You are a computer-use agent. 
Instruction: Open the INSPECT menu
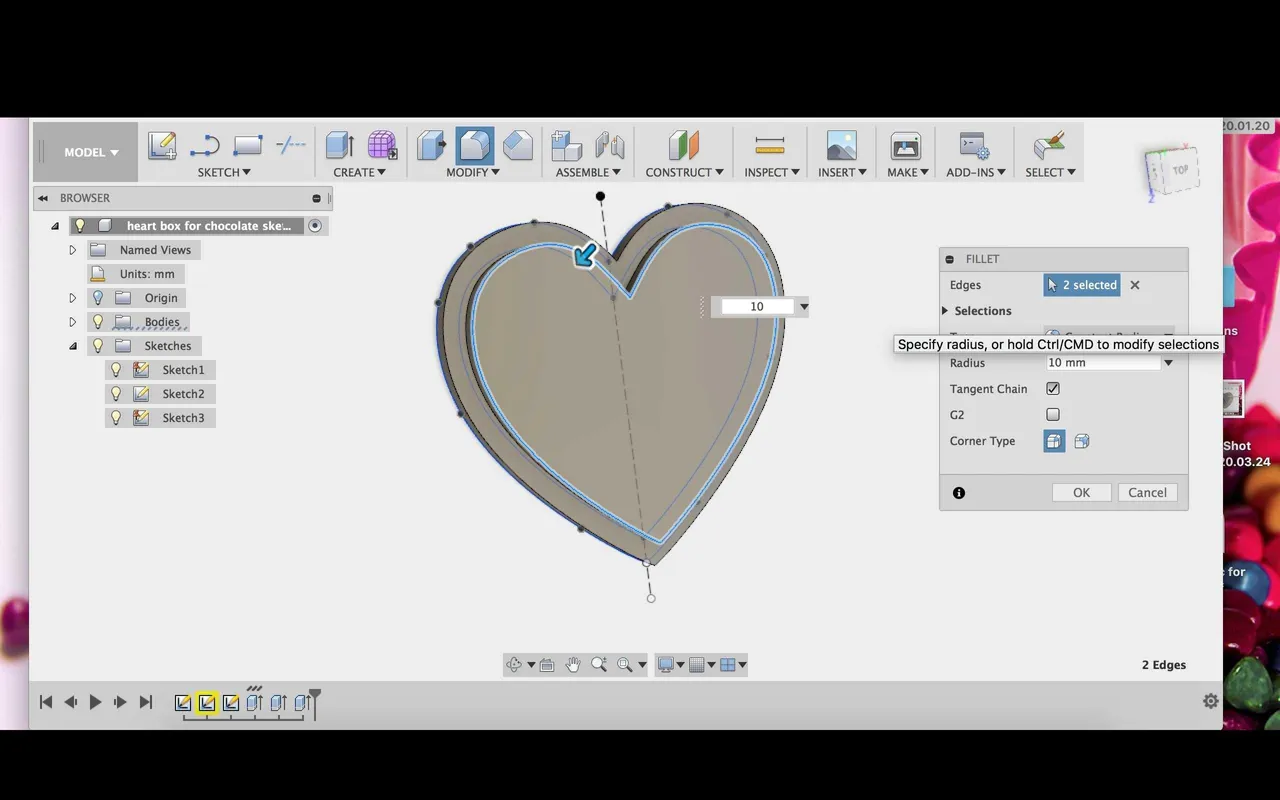(x=772, y=172)
